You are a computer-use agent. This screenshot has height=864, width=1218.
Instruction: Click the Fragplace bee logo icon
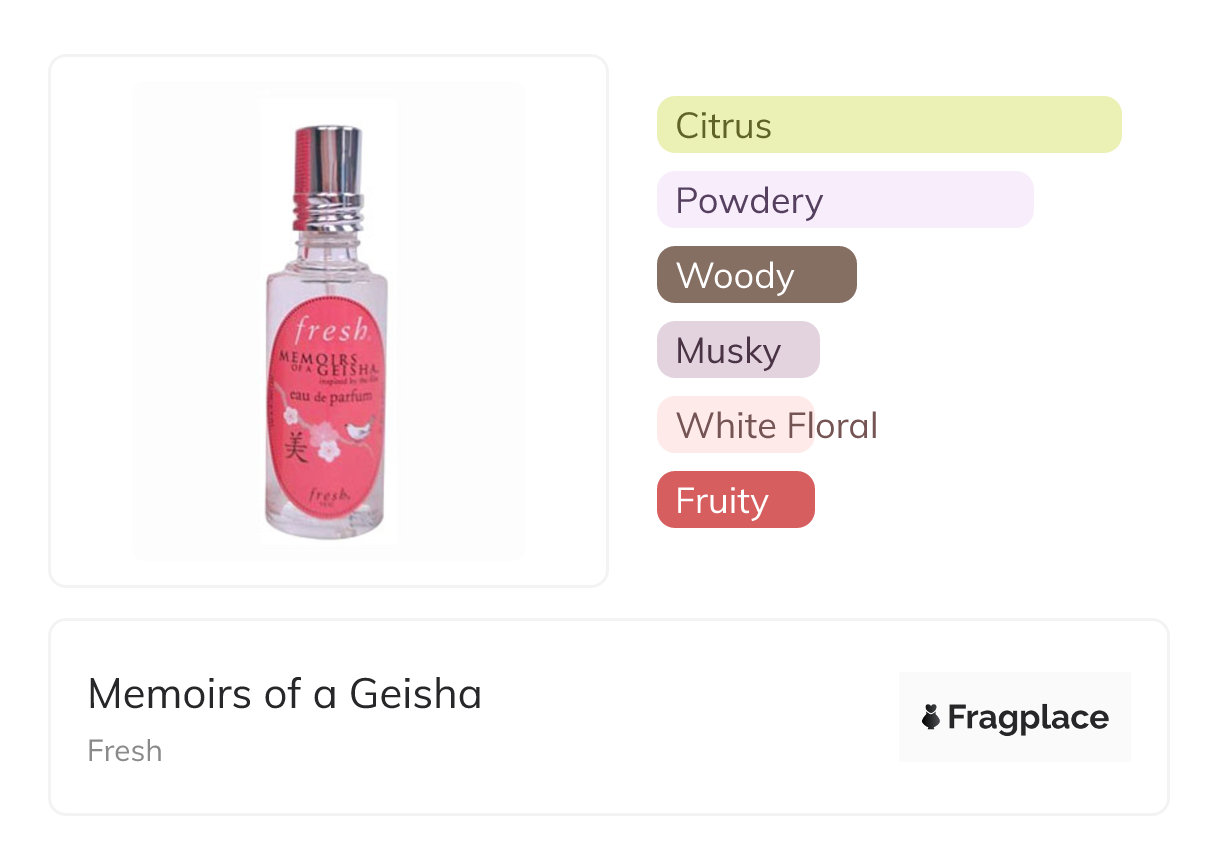pyautogui.click(x=931, y=717)
